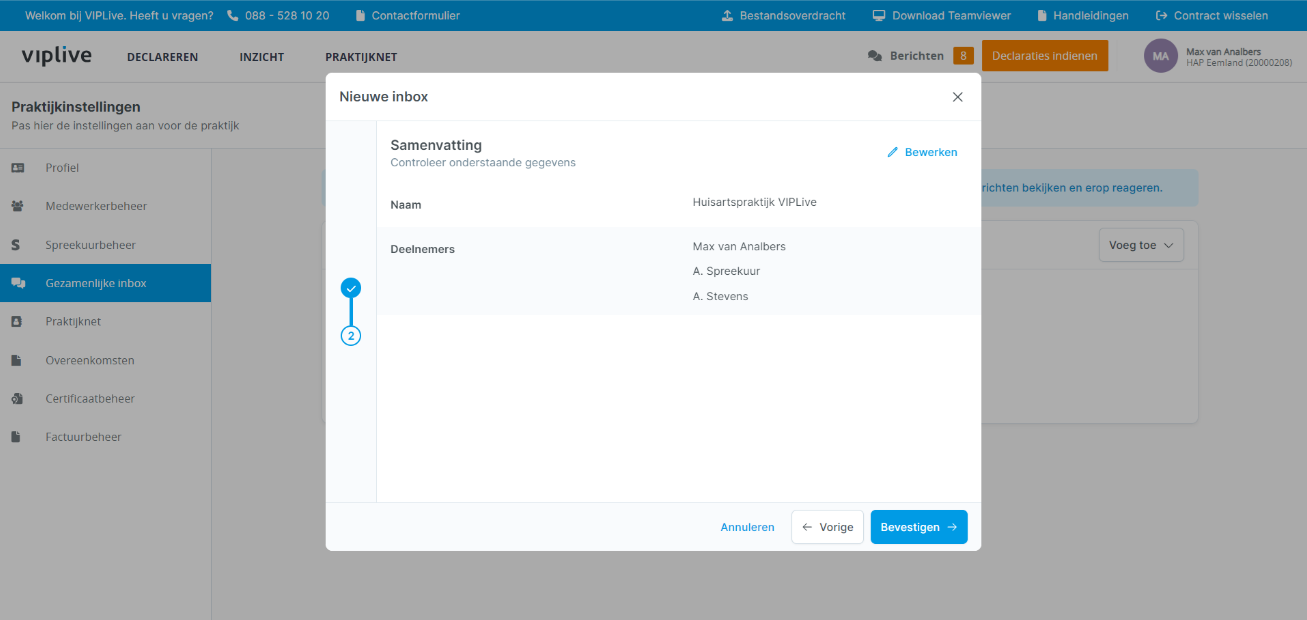This screenshot has width=1307, height=620.
Task: Click the Profiel card icon in sidebar
Action: tap(18, 168)
